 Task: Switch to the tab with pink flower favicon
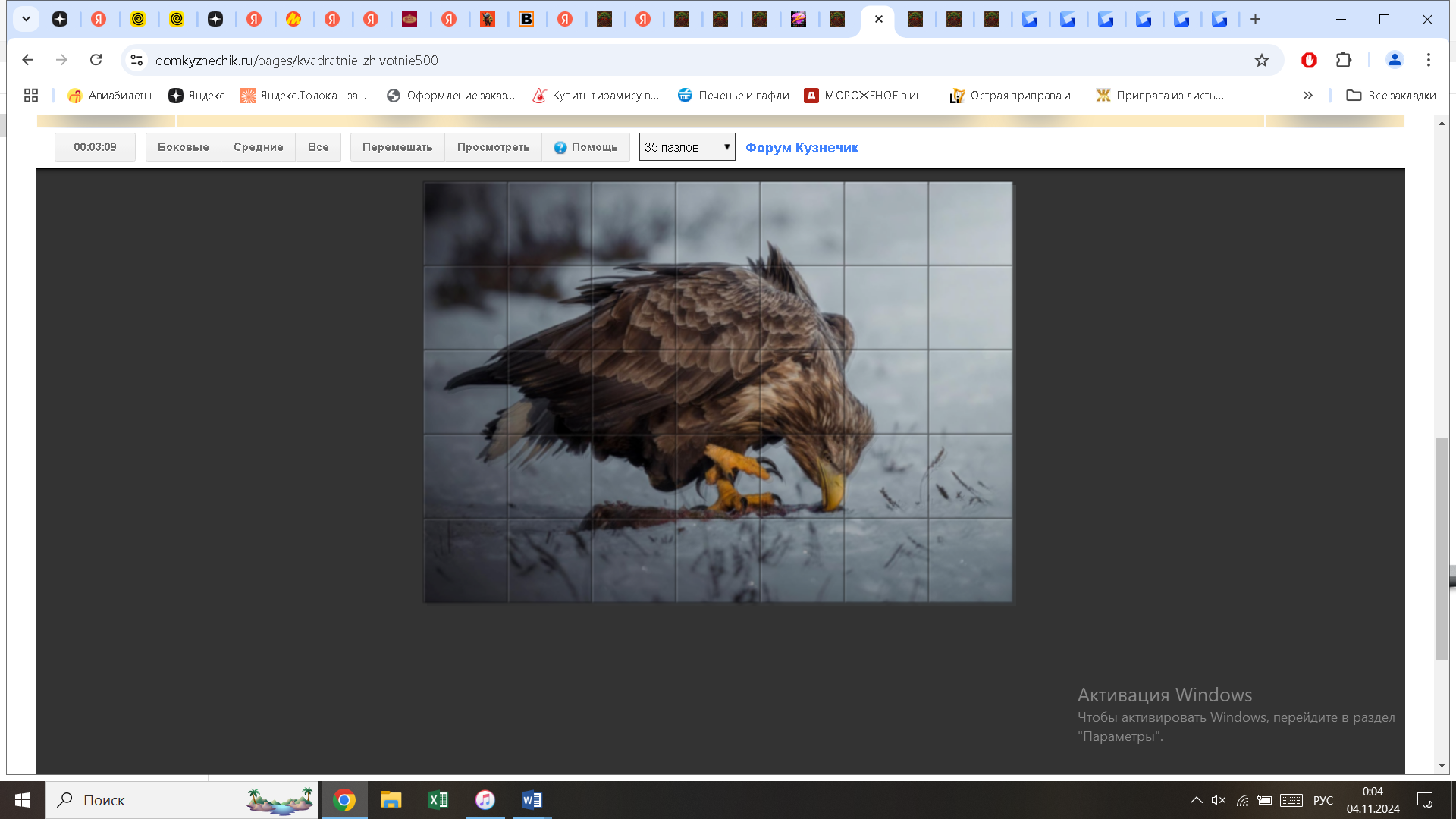(x=798, y=19)
